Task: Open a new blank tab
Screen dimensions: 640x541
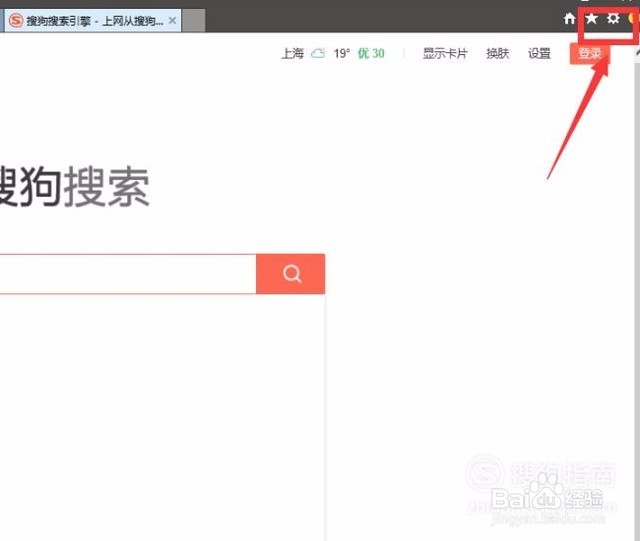Action: (193, 20)
